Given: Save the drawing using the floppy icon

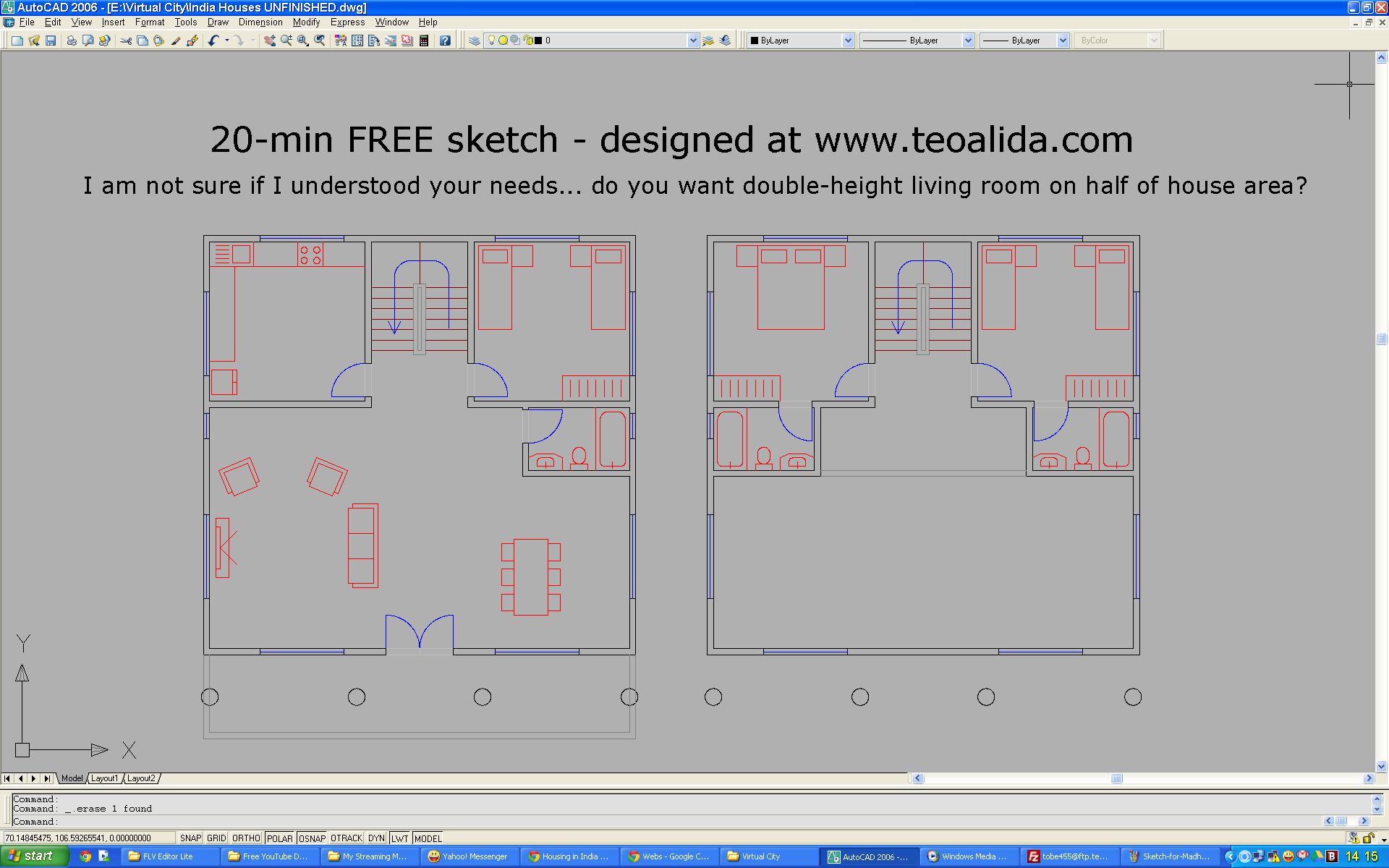Looking at the screenshot, I should pos(51,41).
